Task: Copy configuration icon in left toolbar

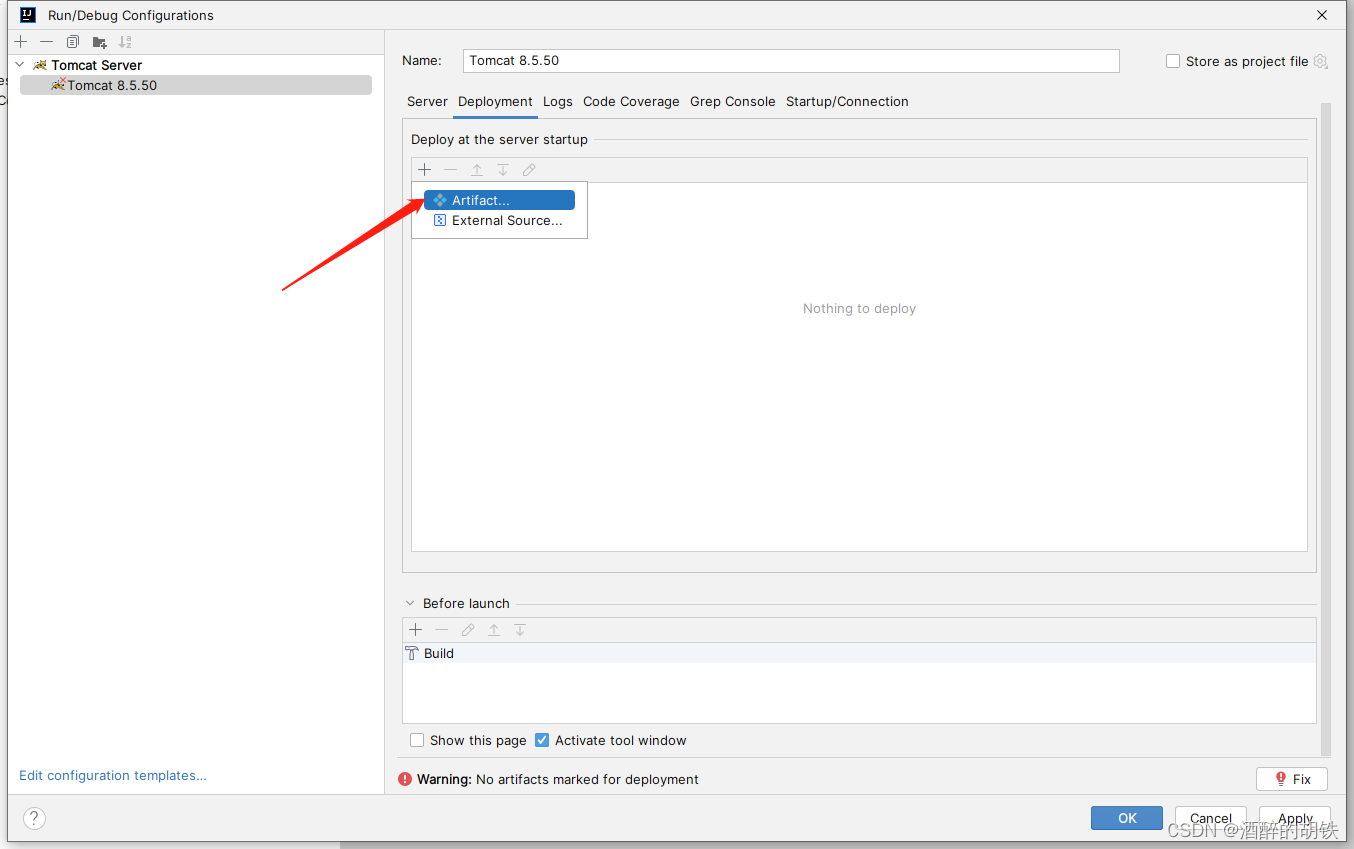Action: [73, 42]
